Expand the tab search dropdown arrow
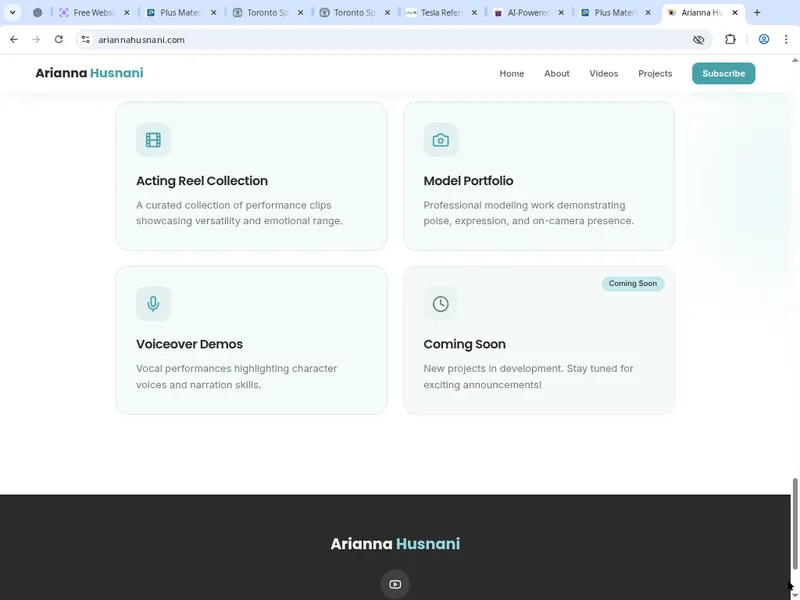 pos(13,12)
